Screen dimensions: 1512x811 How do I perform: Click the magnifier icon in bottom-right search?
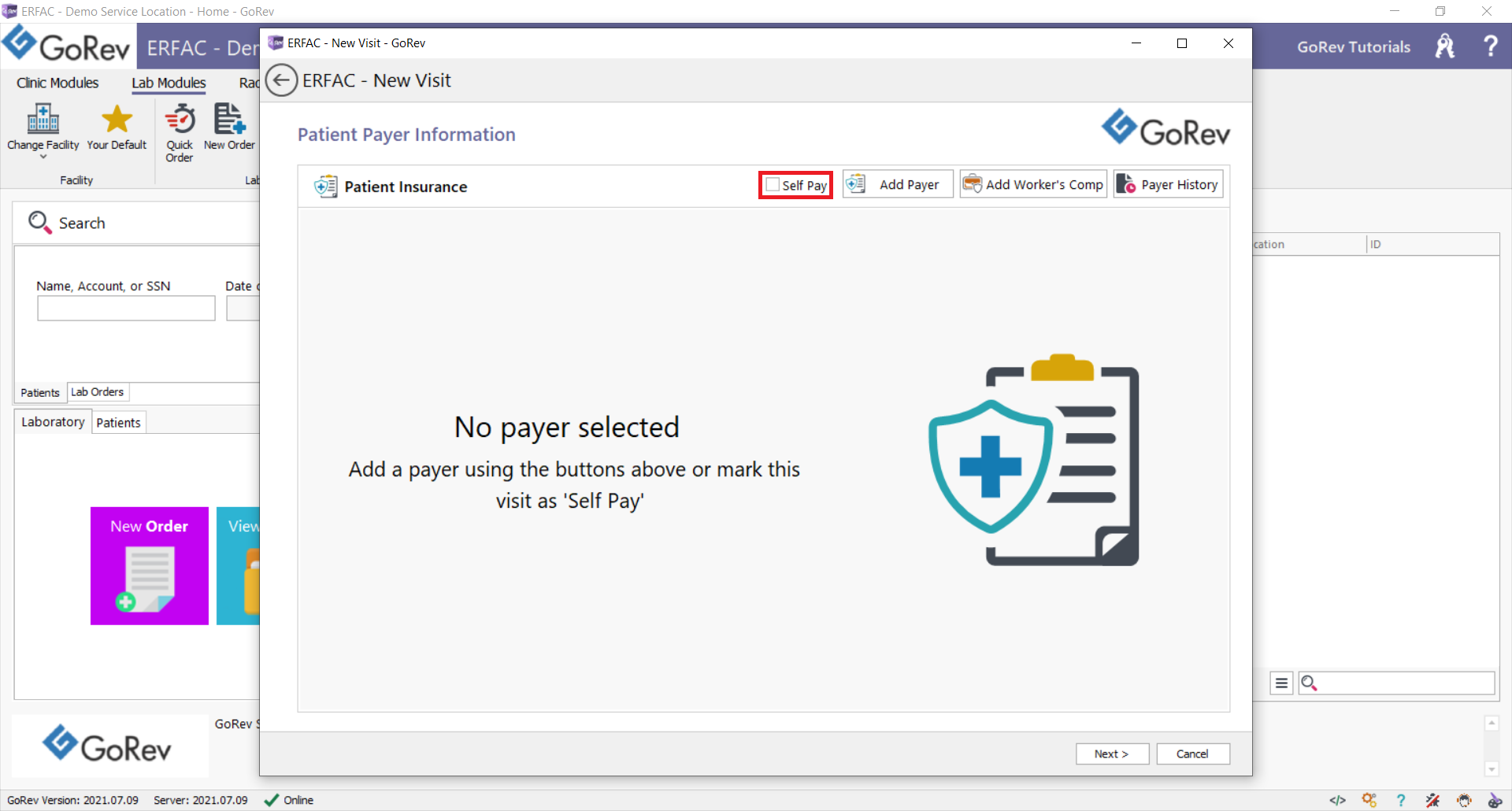coord(1309,683)
